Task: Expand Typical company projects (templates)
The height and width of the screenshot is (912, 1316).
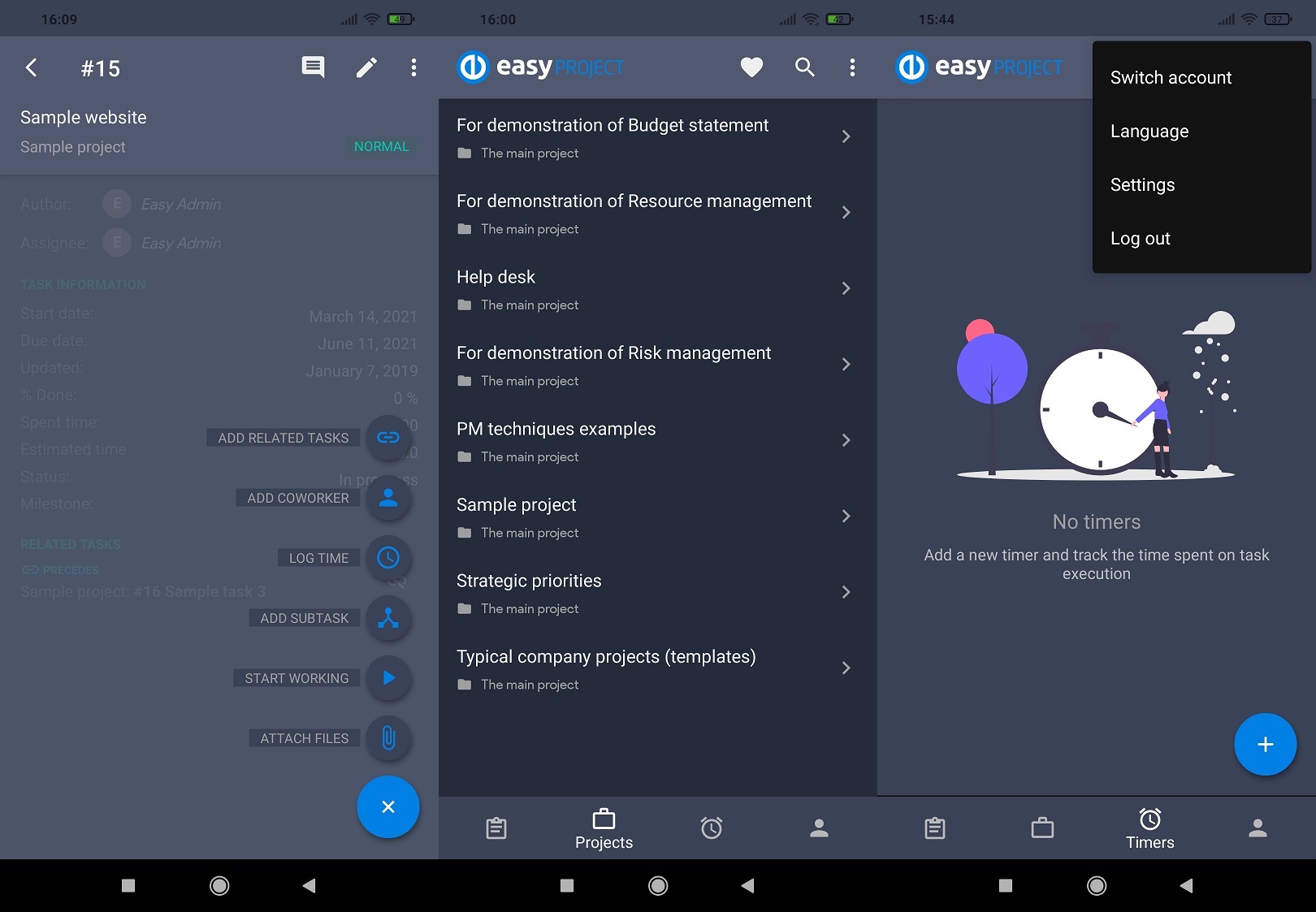Action: pos(846,668)
